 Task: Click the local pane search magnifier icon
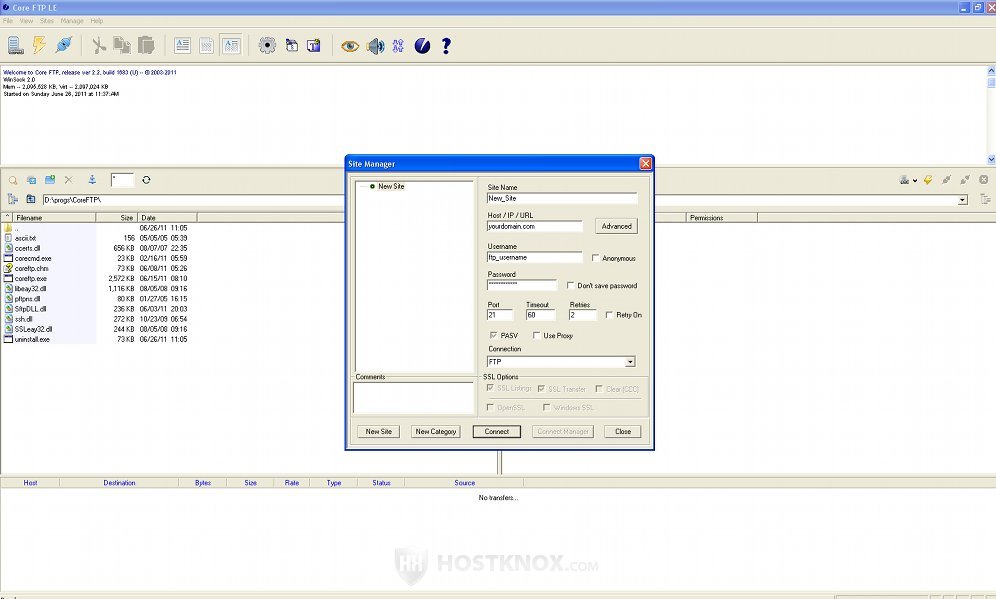click(13, 180)
